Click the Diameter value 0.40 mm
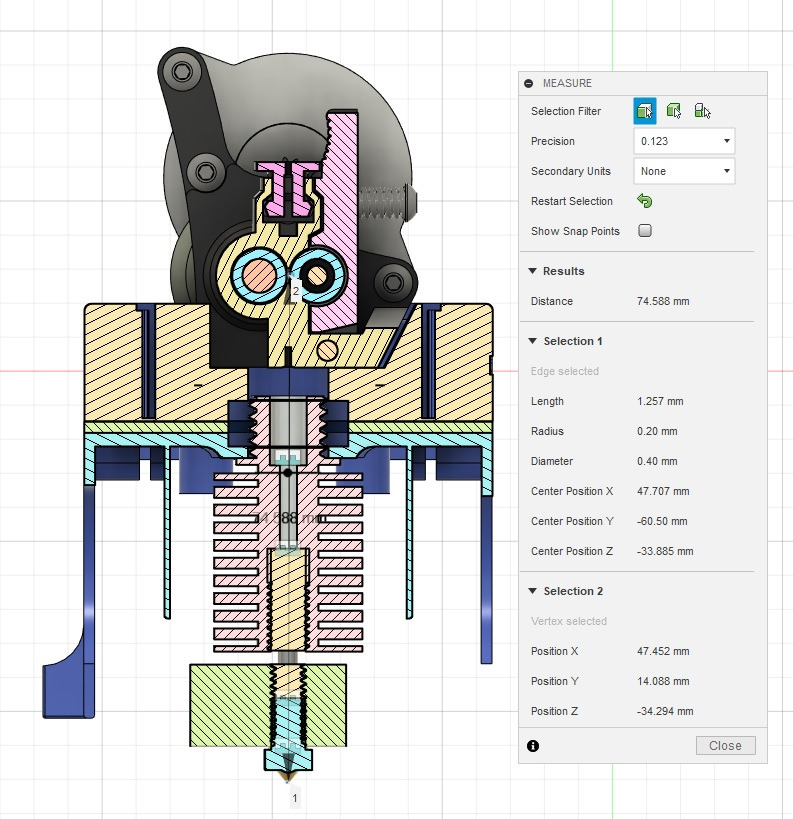 click(x=656, y=461)
